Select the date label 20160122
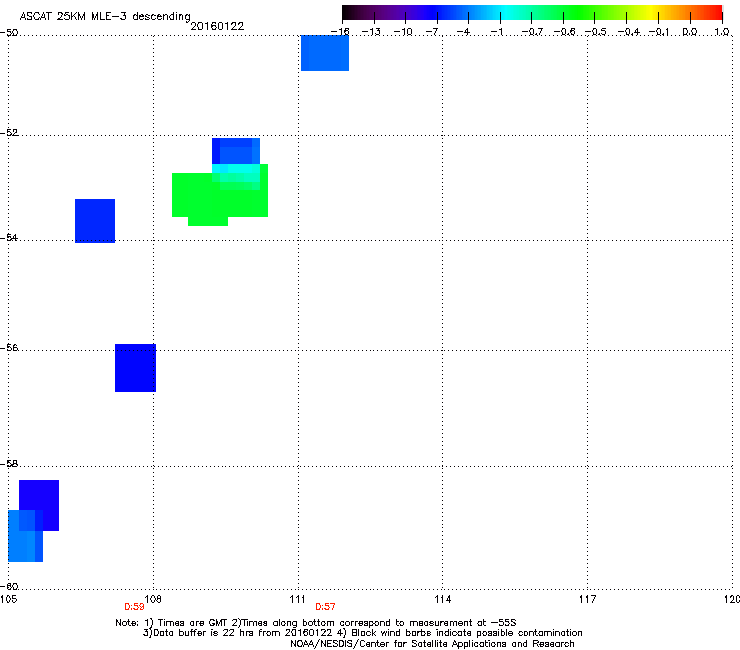 217,26
